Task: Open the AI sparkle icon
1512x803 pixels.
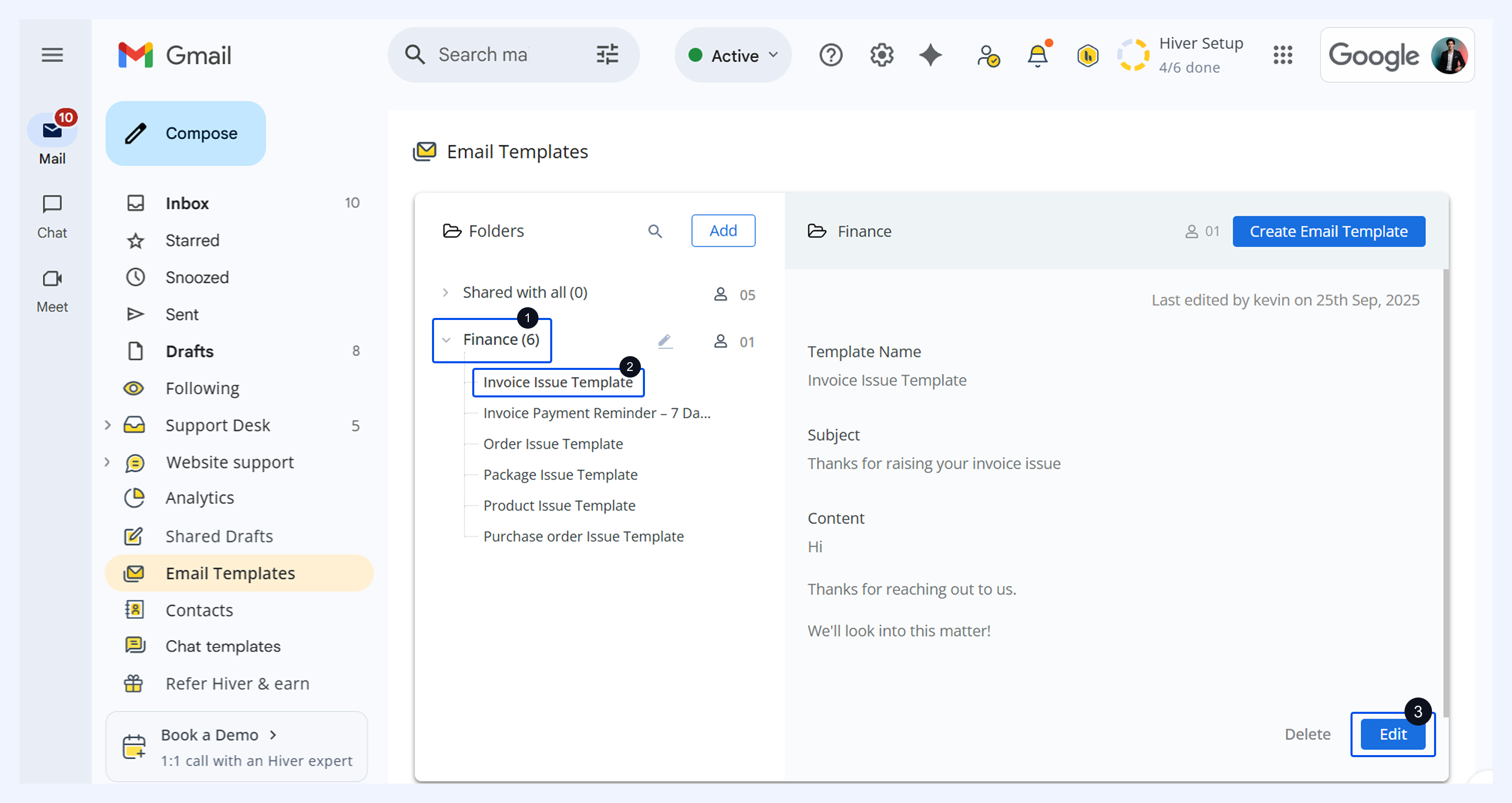Action: pos(930,55)
